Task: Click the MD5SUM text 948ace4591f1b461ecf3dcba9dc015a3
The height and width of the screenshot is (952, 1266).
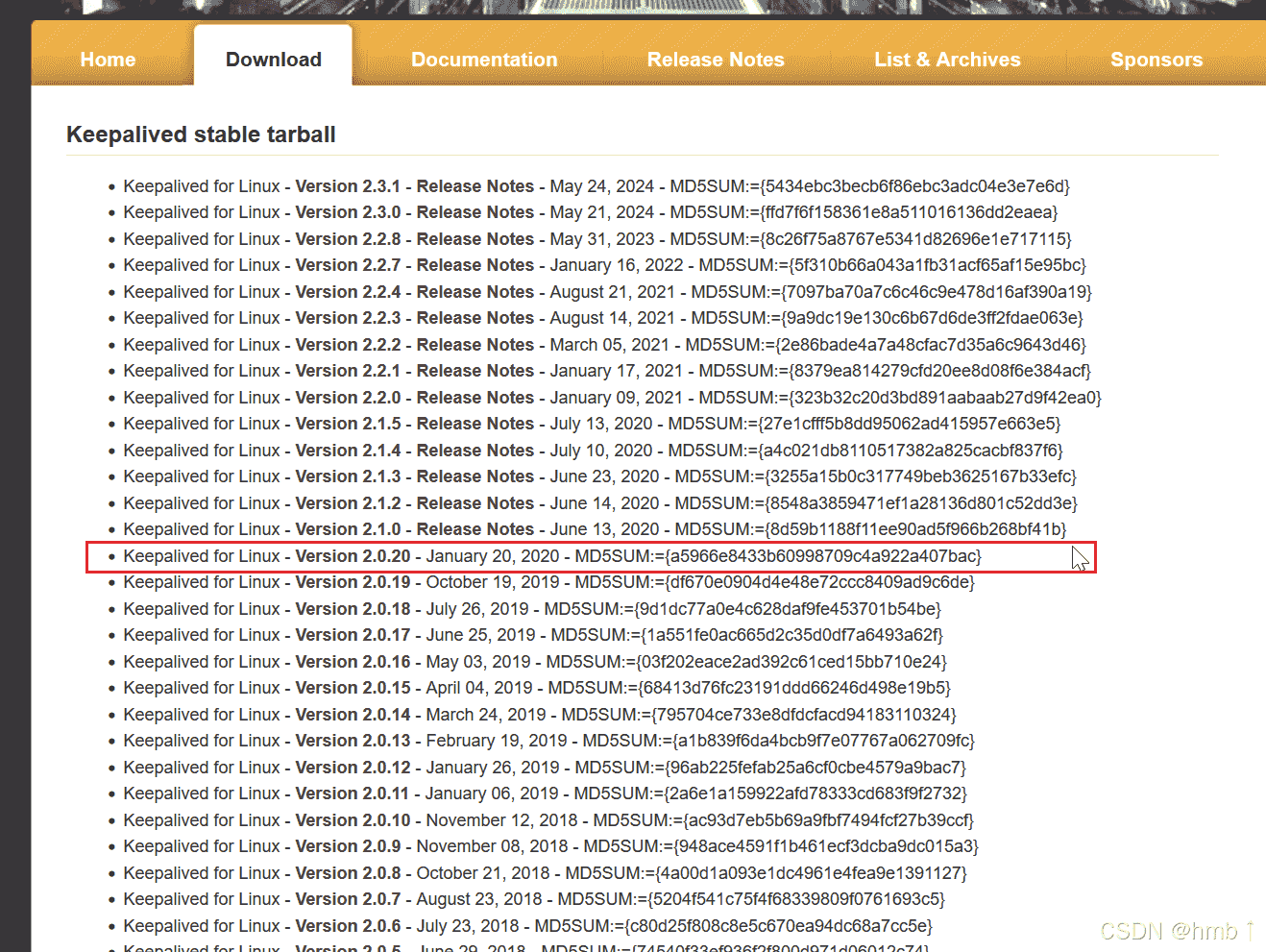Action: tap(826, 846)
